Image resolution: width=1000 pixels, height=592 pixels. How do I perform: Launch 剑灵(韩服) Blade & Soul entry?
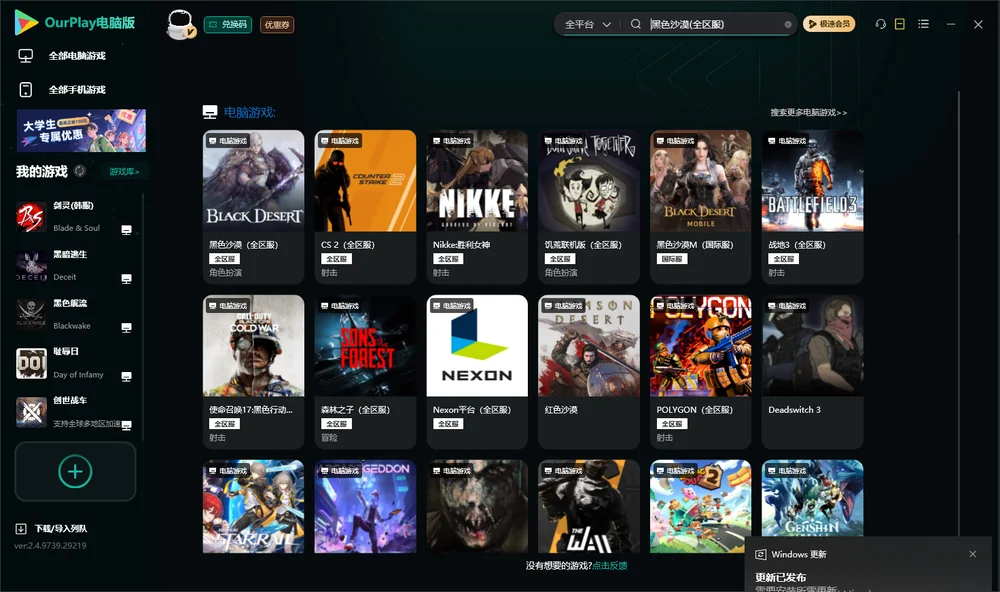coord(75,217)
